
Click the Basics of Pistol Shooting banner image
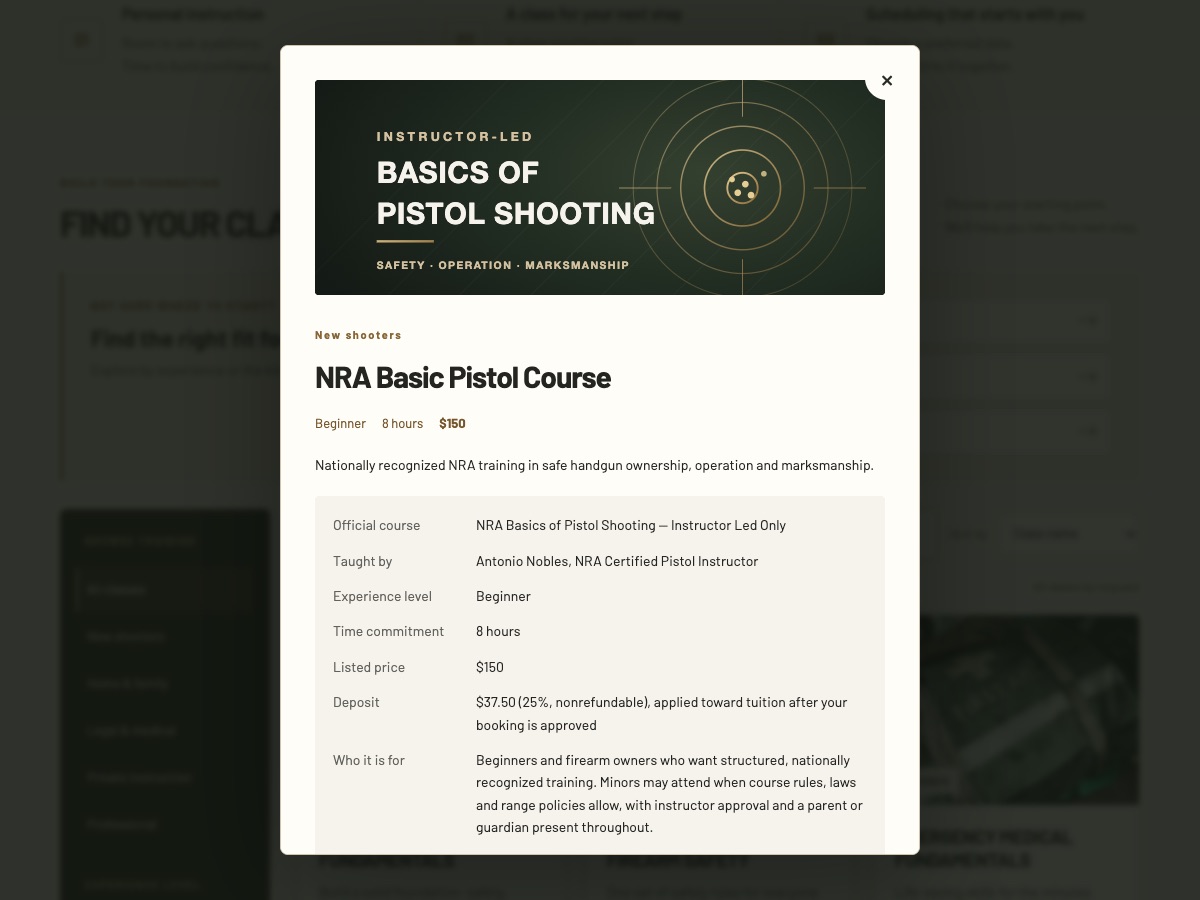point(600,187)
